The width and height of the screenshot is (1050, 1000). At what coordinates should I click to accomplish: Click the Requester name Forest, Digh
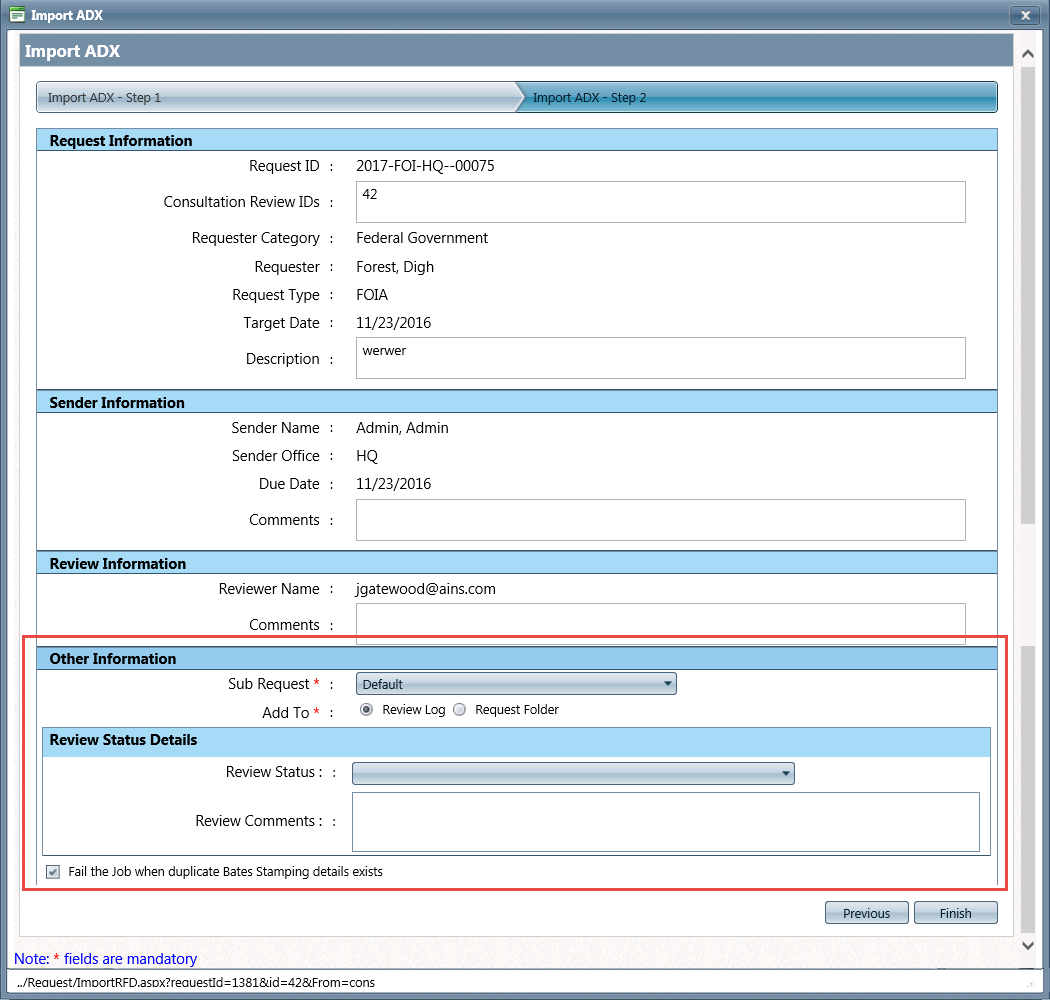tap(395, 267)
